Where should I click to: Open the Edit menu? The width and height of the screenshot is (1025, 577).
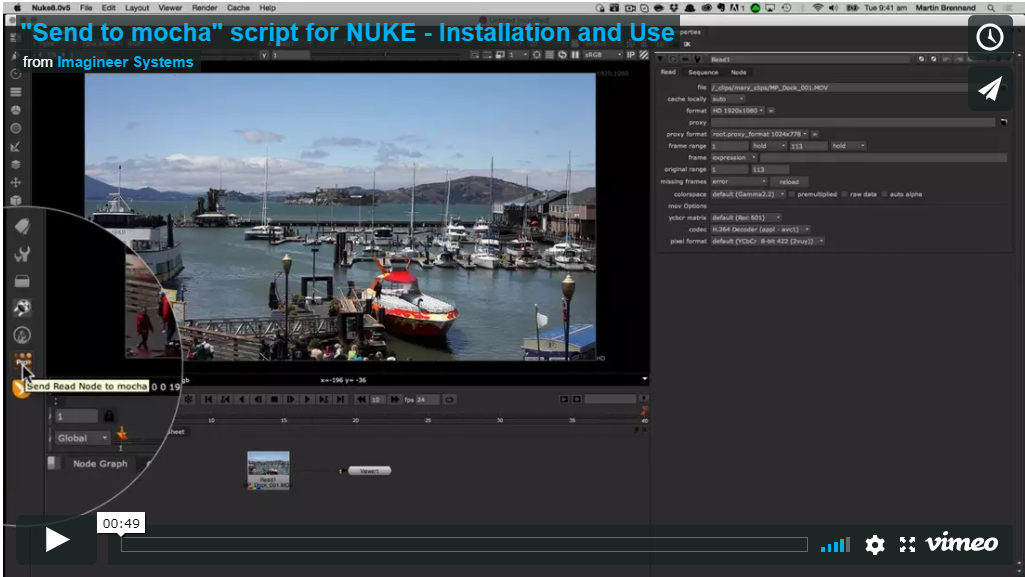[x=109, y=8]
